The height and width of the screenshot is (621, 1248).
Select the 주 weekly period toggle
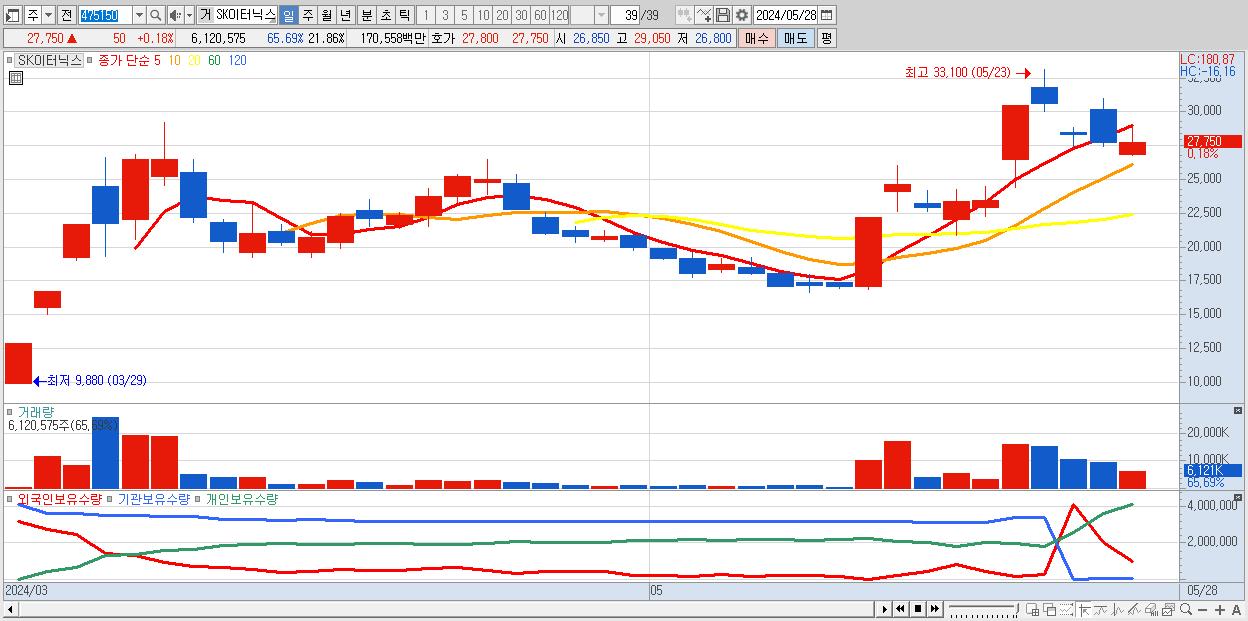[x=307, y=15]
